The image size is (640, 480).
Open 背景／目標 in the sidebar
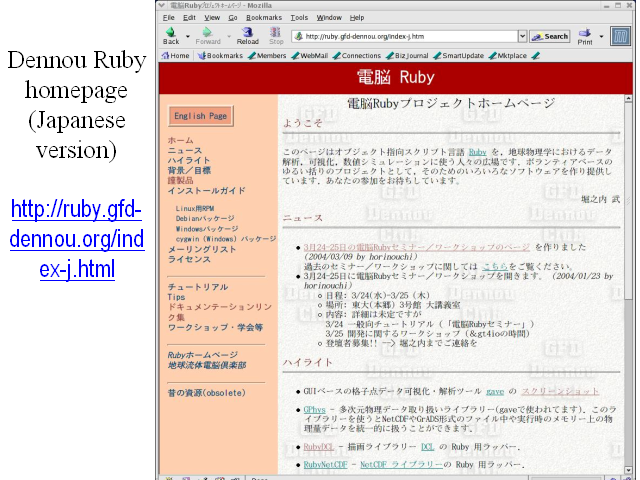coord(189,170)
